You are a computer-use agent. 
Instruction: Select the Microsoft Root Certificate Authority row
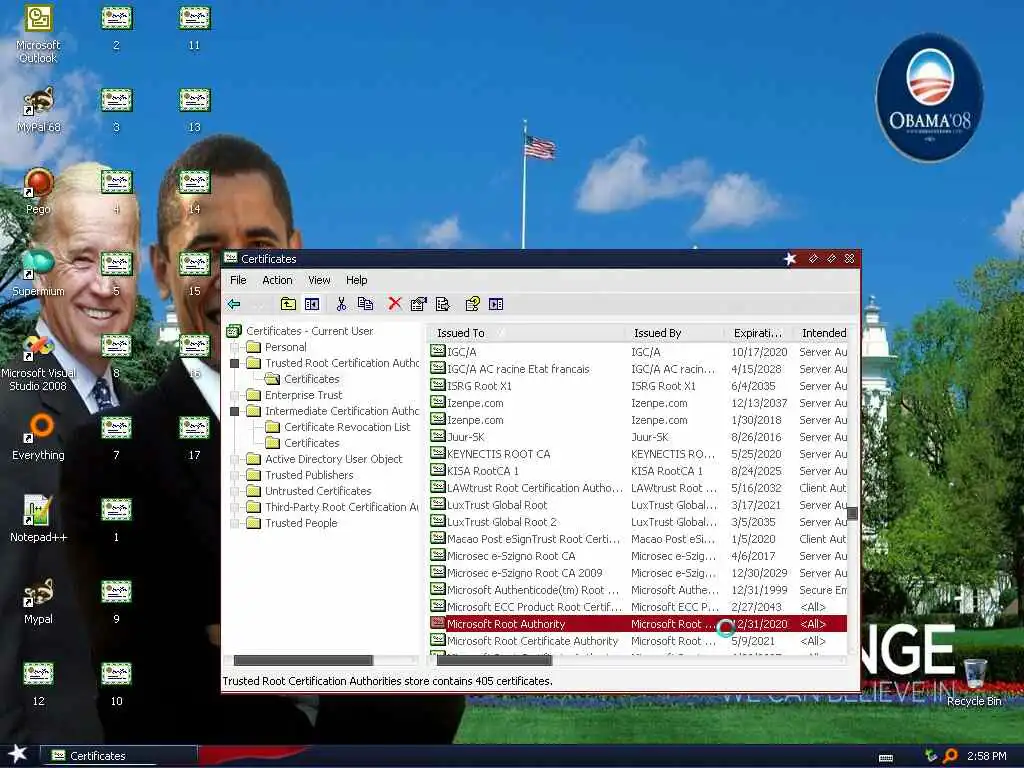[x=638, y=641]
